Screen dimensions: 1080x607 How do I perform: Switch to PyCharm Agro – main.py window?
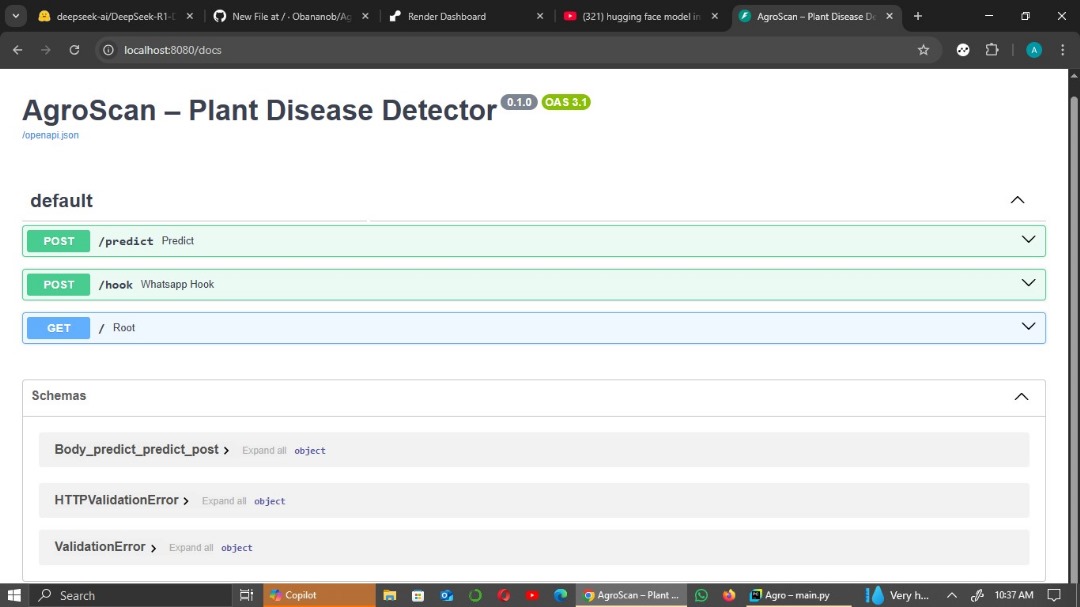click(798, 595)
